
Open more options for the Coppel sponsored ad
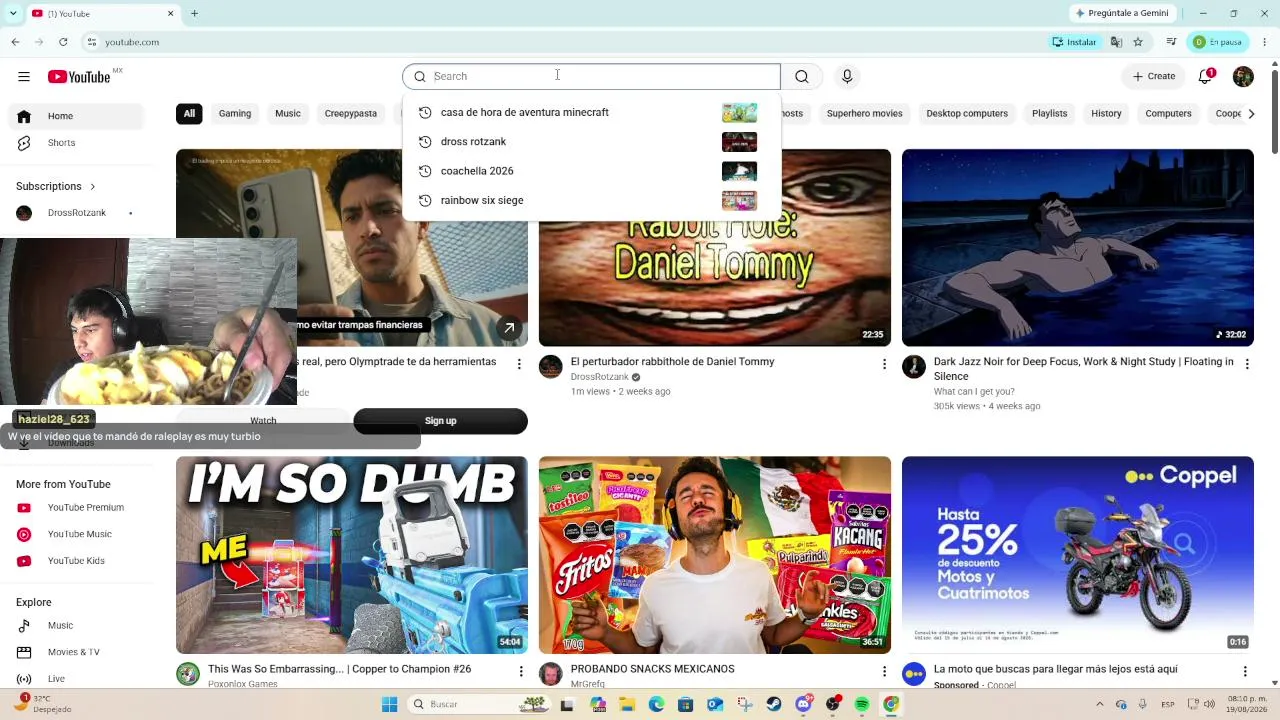coord(1245,671)
